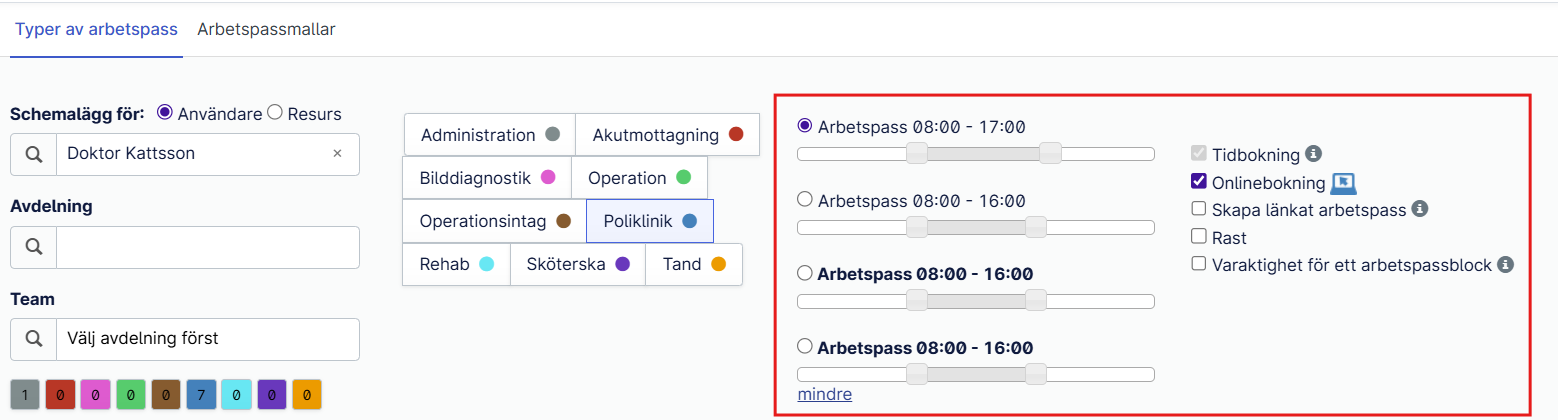
Task: Select the Akutmottagning shift type
Action: (x=667, y=135)
